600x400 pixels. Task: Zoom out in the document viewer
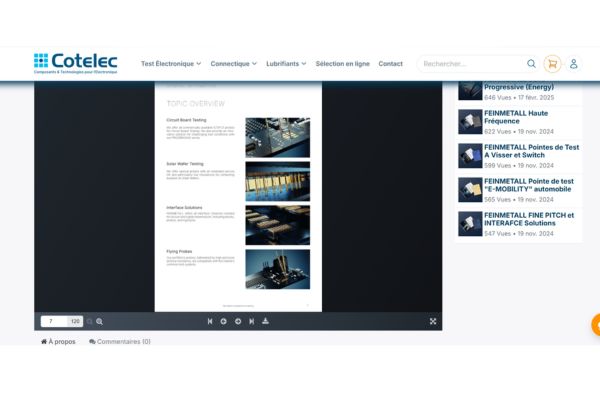(90, 322)
